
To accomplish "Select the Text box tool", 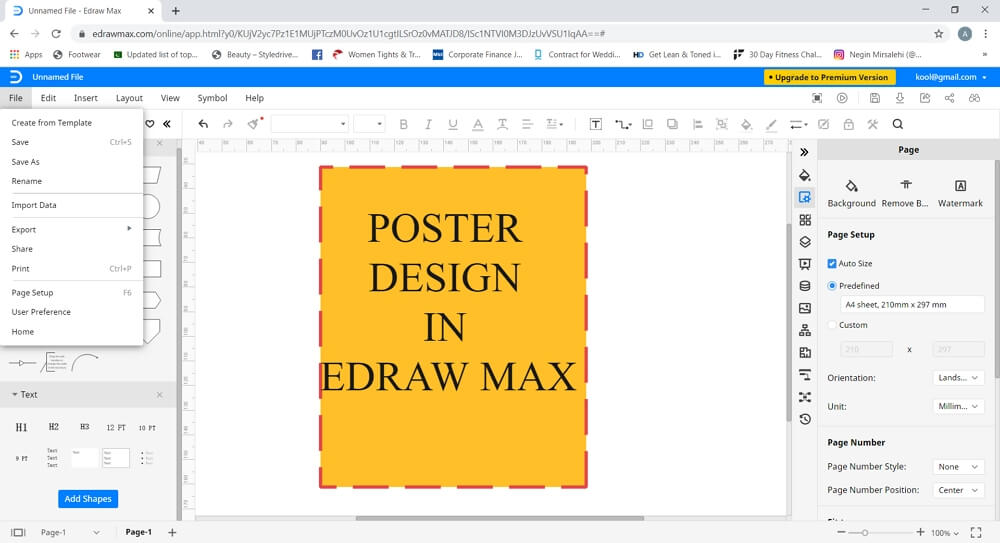I will coord(596,124).
